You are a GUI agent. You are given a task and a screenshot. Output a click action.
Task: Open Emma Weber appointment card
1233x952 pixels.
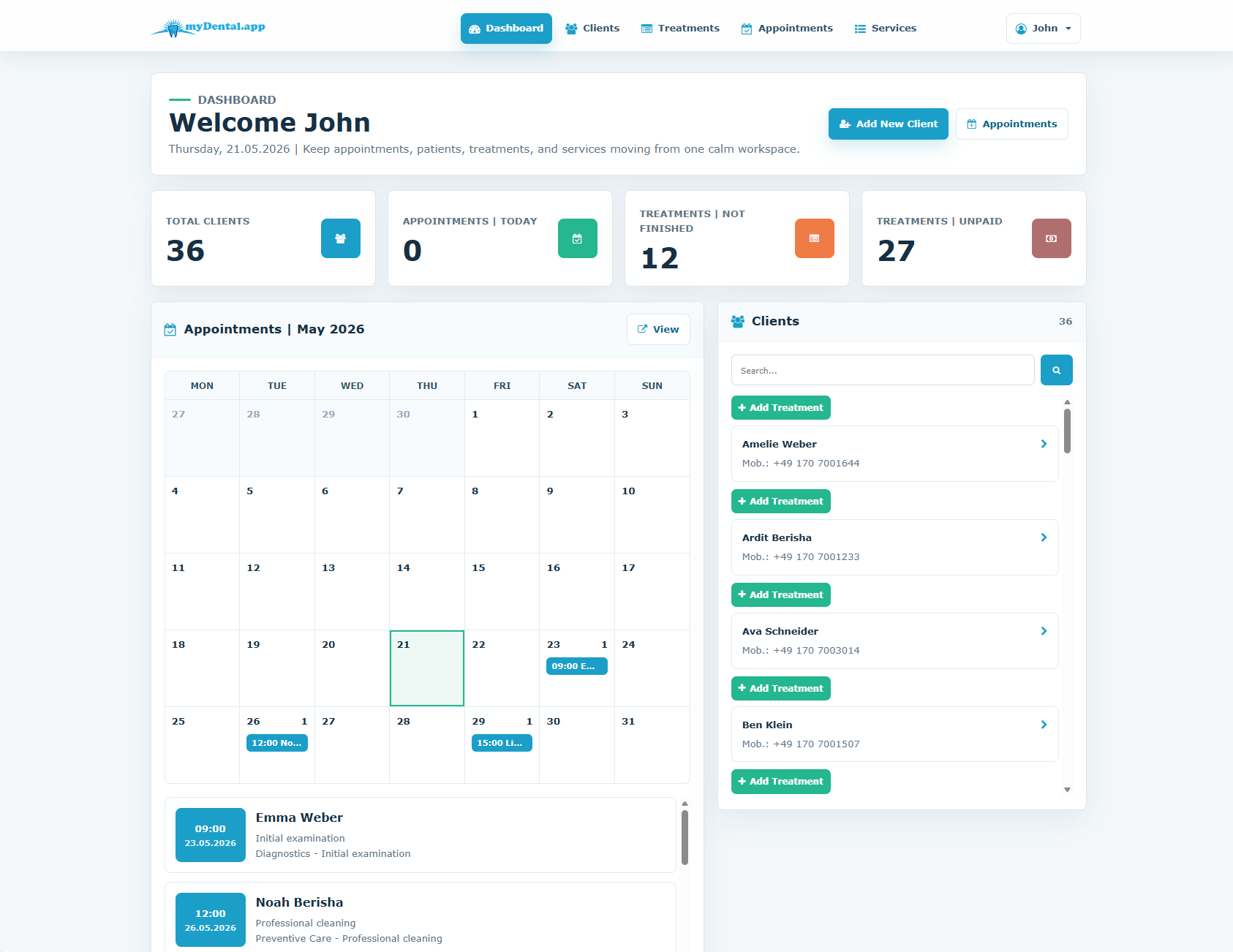[x=421, y=835]
